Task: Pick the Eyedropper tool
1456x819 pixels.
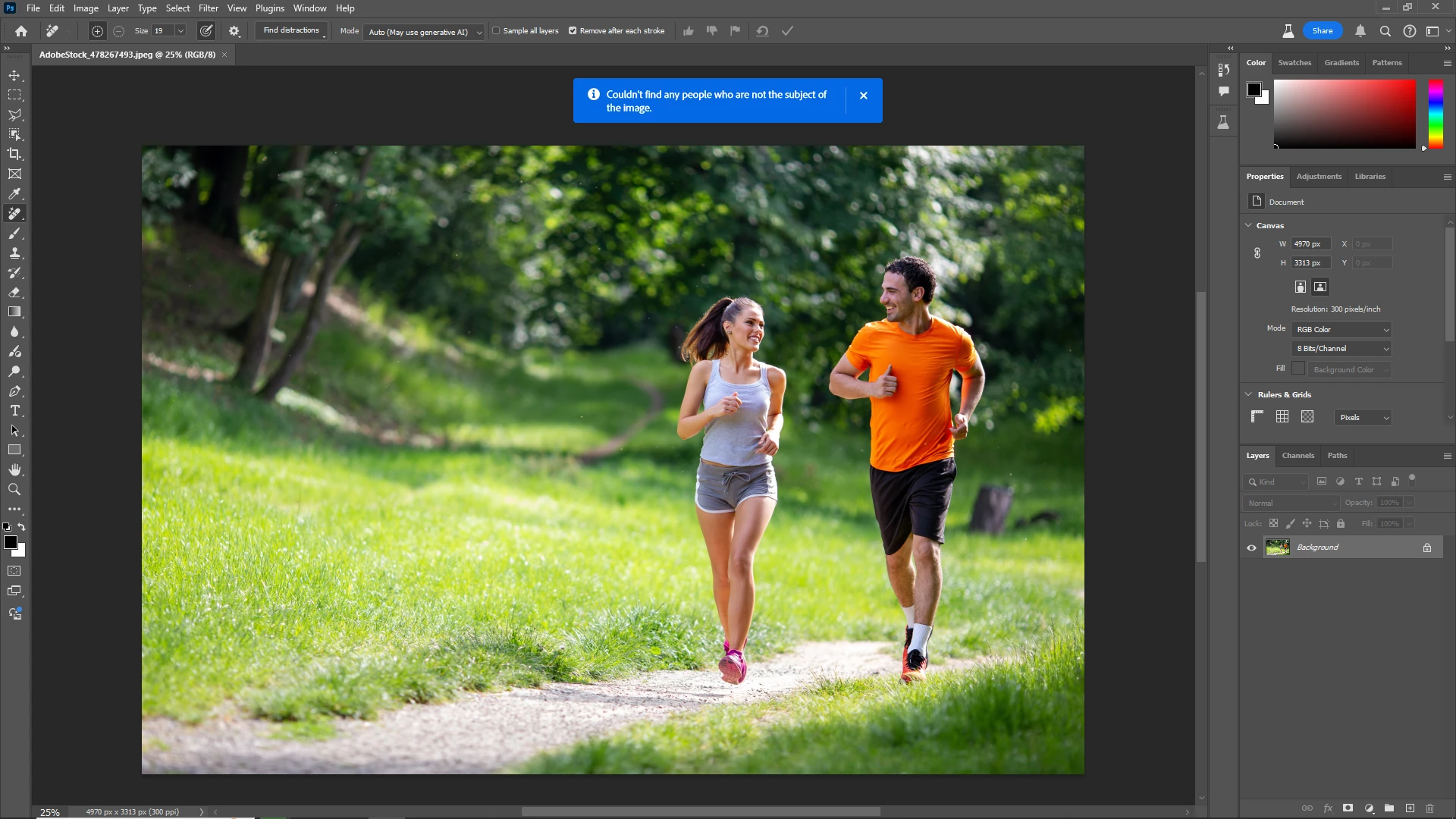Action: tap(14, 194)
